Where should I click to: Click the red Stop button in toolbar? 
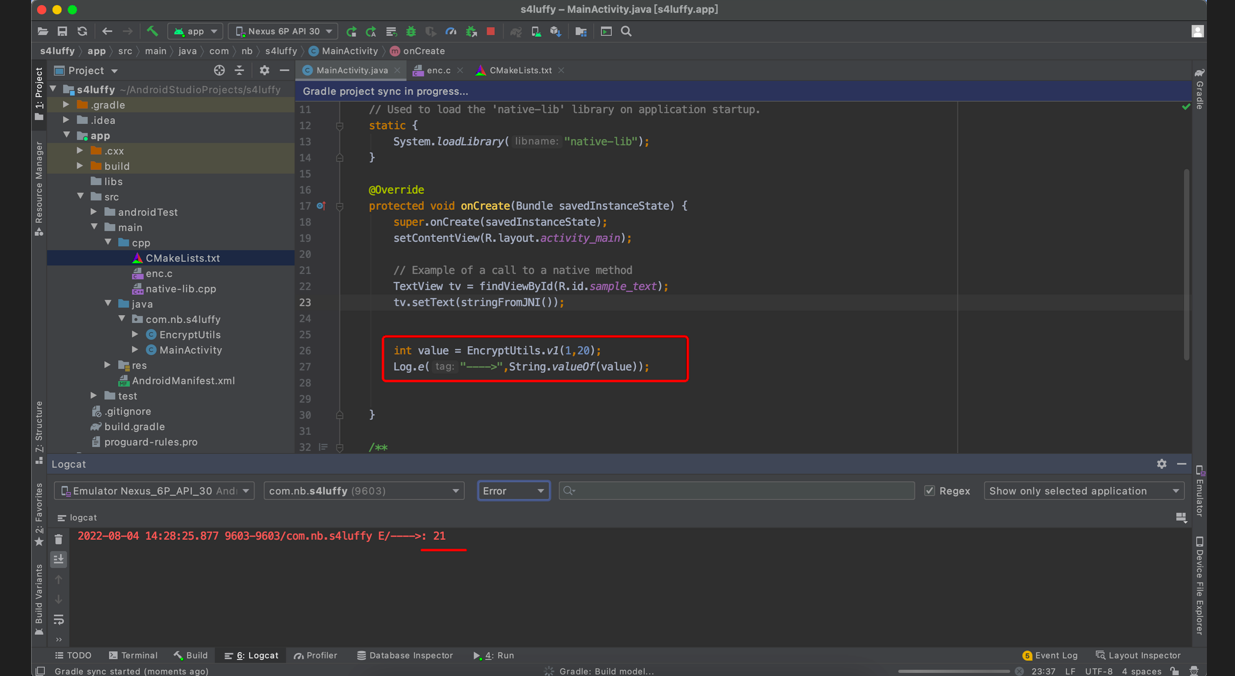[490, 32]
